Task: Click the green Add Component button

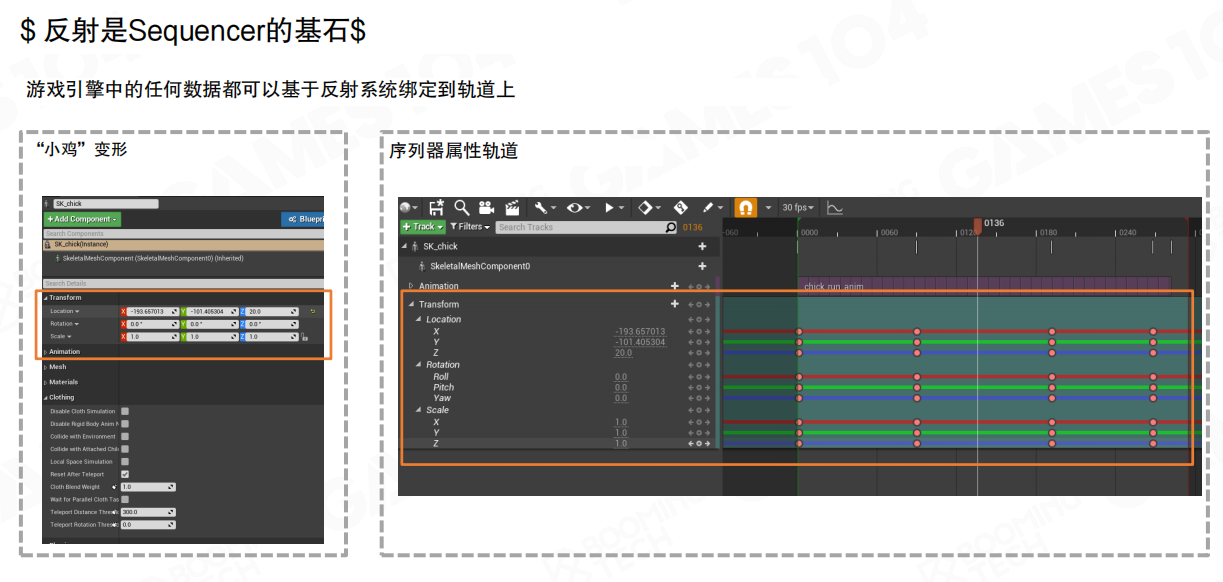Action: point(82,219)
